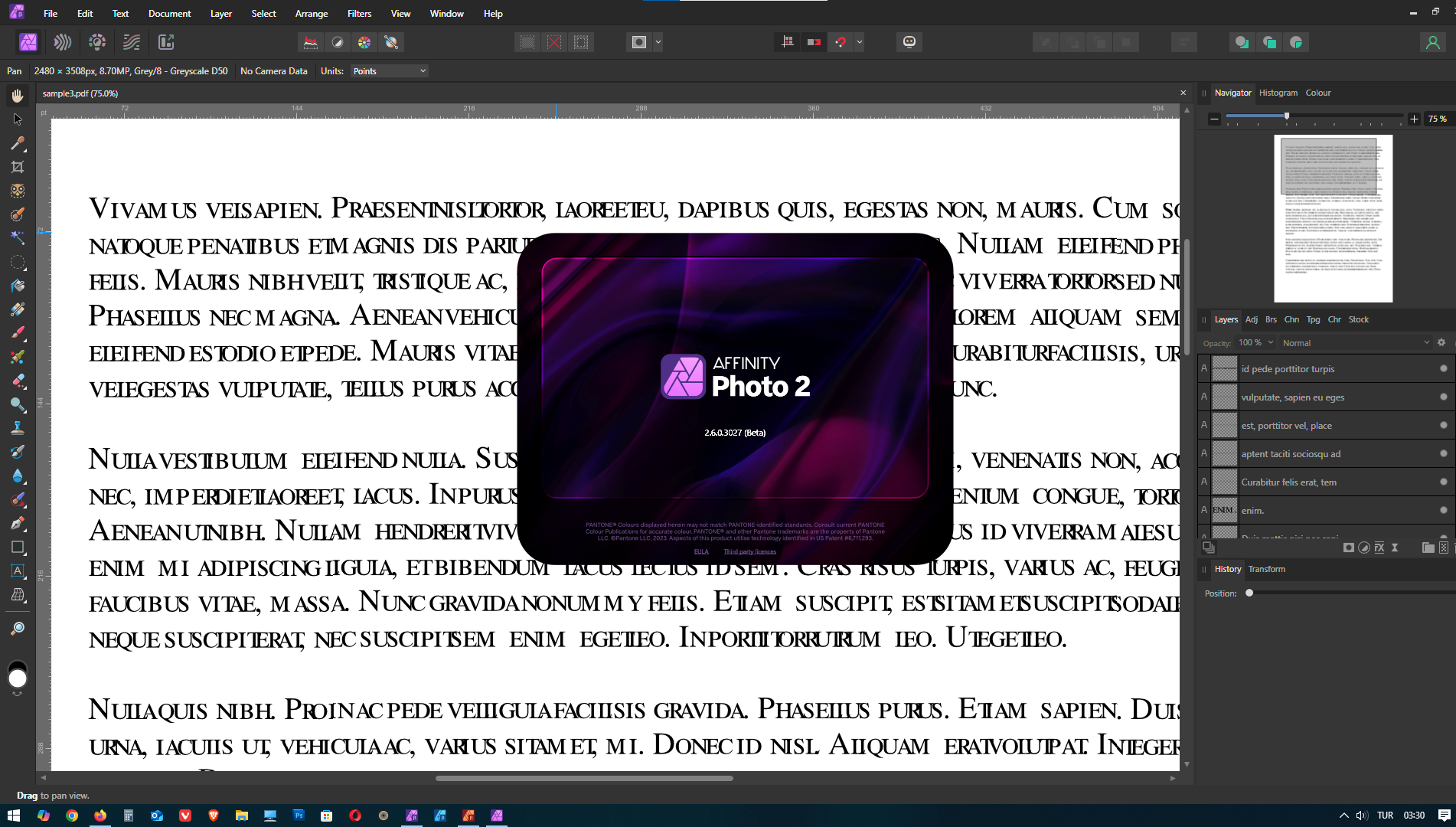Switch to the Histogram tab
Viewport: 1456px width, 827px height.
tap(1278, 93)
